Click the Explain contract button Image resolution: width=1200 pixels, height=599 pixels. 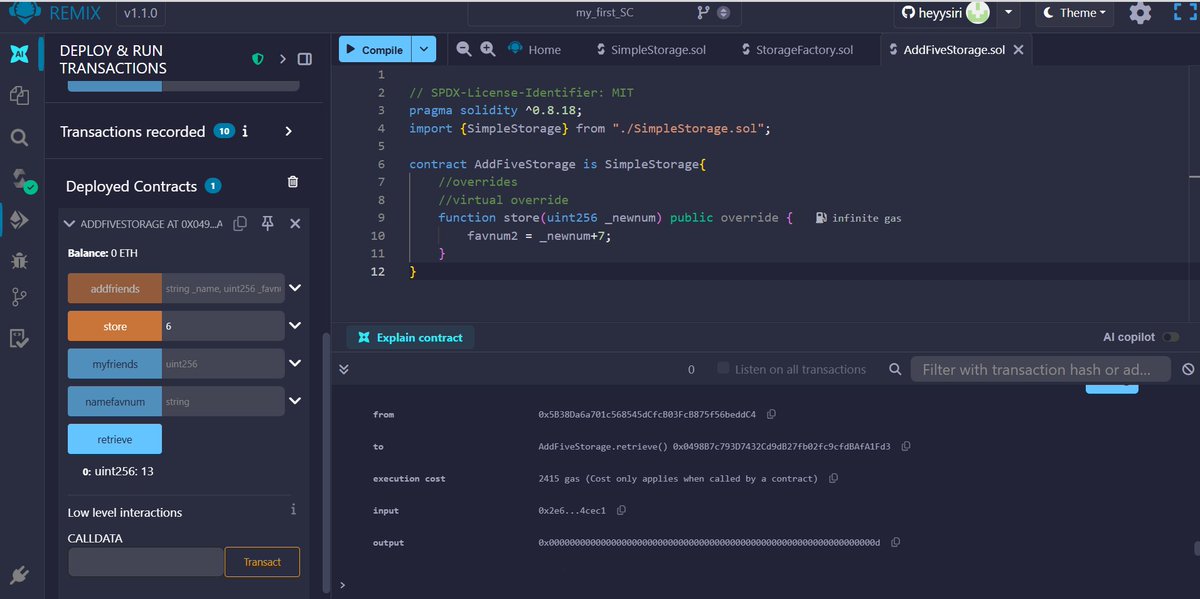pos(410,337)
